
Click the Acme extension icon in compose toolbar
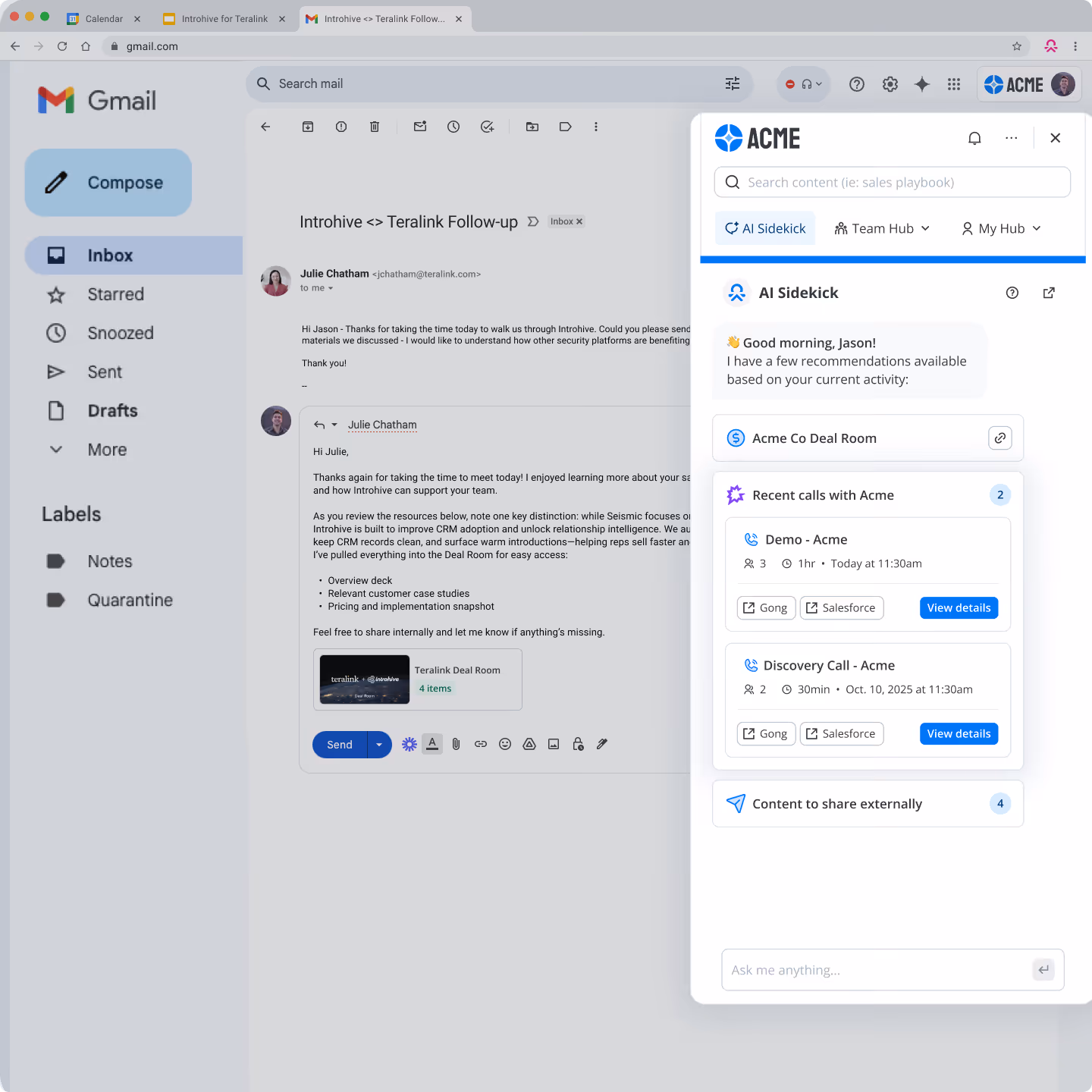pyautogui.click(x=409, y=744)
